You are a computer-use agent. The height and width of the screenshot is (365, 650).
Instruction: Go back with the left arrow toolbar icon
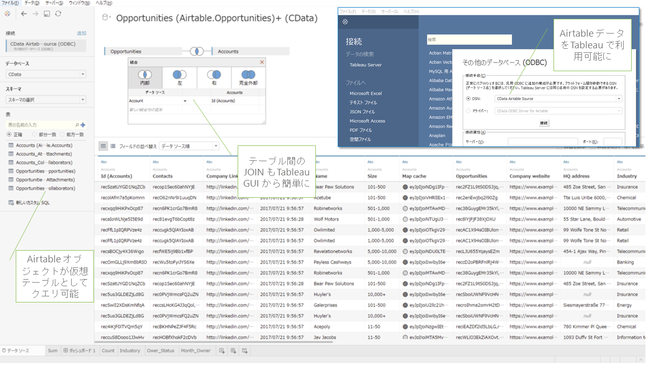[24, 14]
